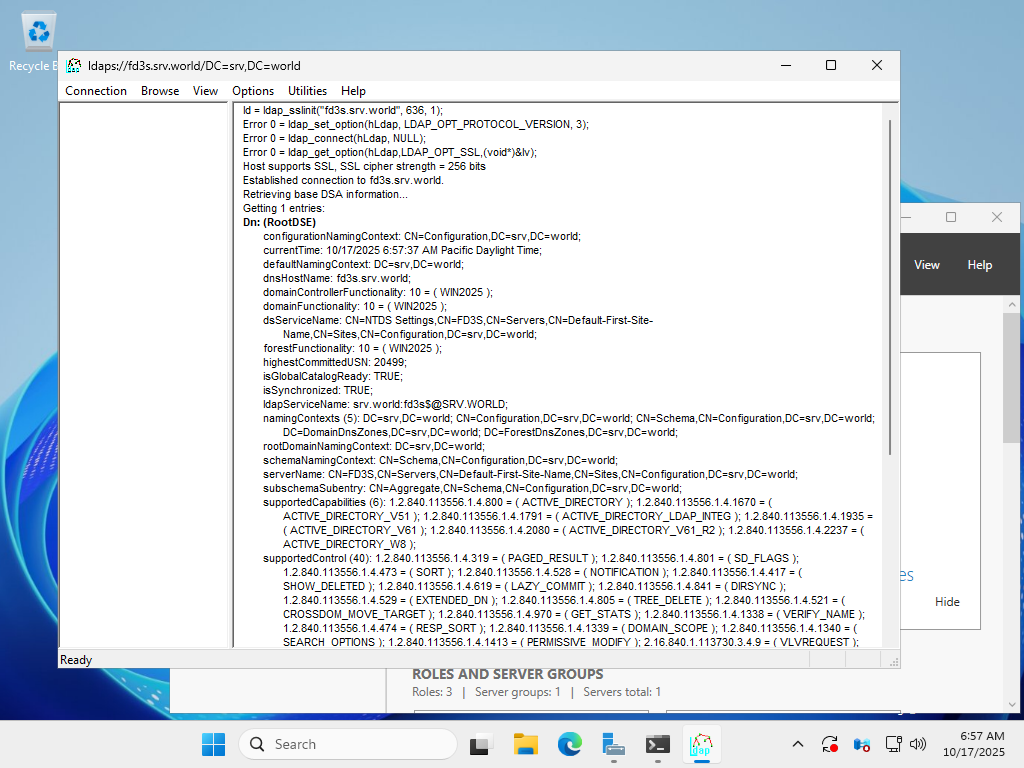This screenshot has height=768, width=1024.
Task: Open the Utilities menu
Action: tap(307, 91)
